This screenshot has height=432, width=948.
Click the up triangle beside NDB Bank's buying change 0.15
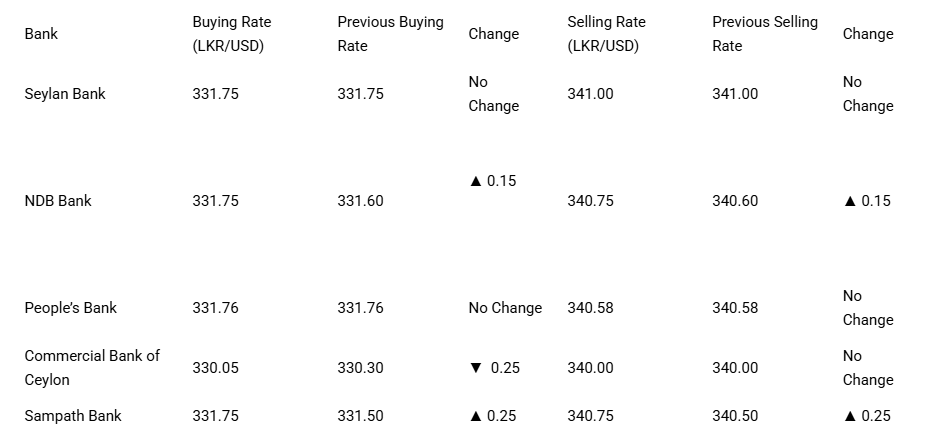475,181
